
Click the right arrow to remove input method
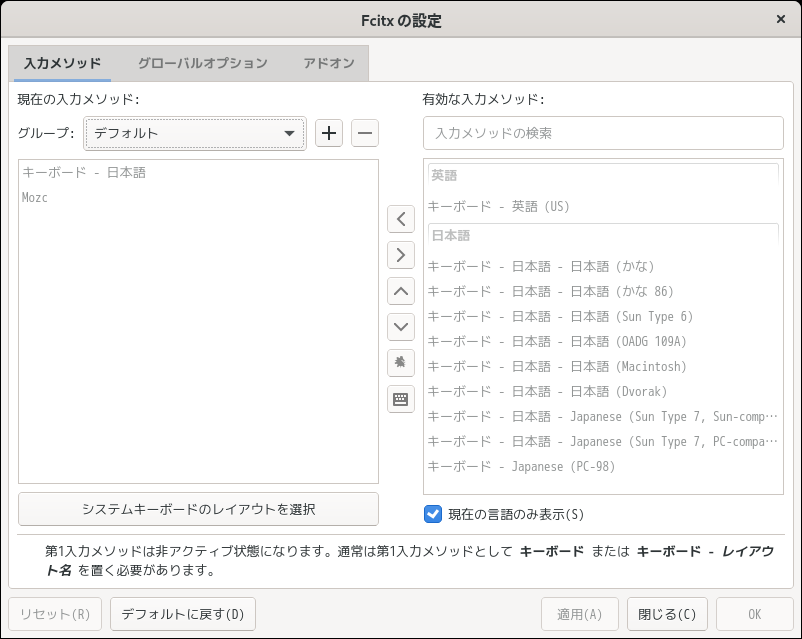point(401,255)
